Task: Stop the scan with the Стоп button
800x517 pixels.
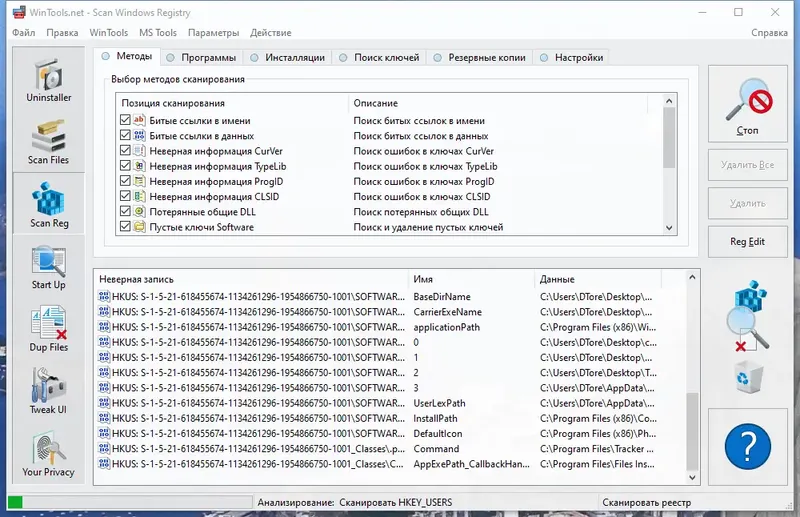Action: click(x=747, y=104)
